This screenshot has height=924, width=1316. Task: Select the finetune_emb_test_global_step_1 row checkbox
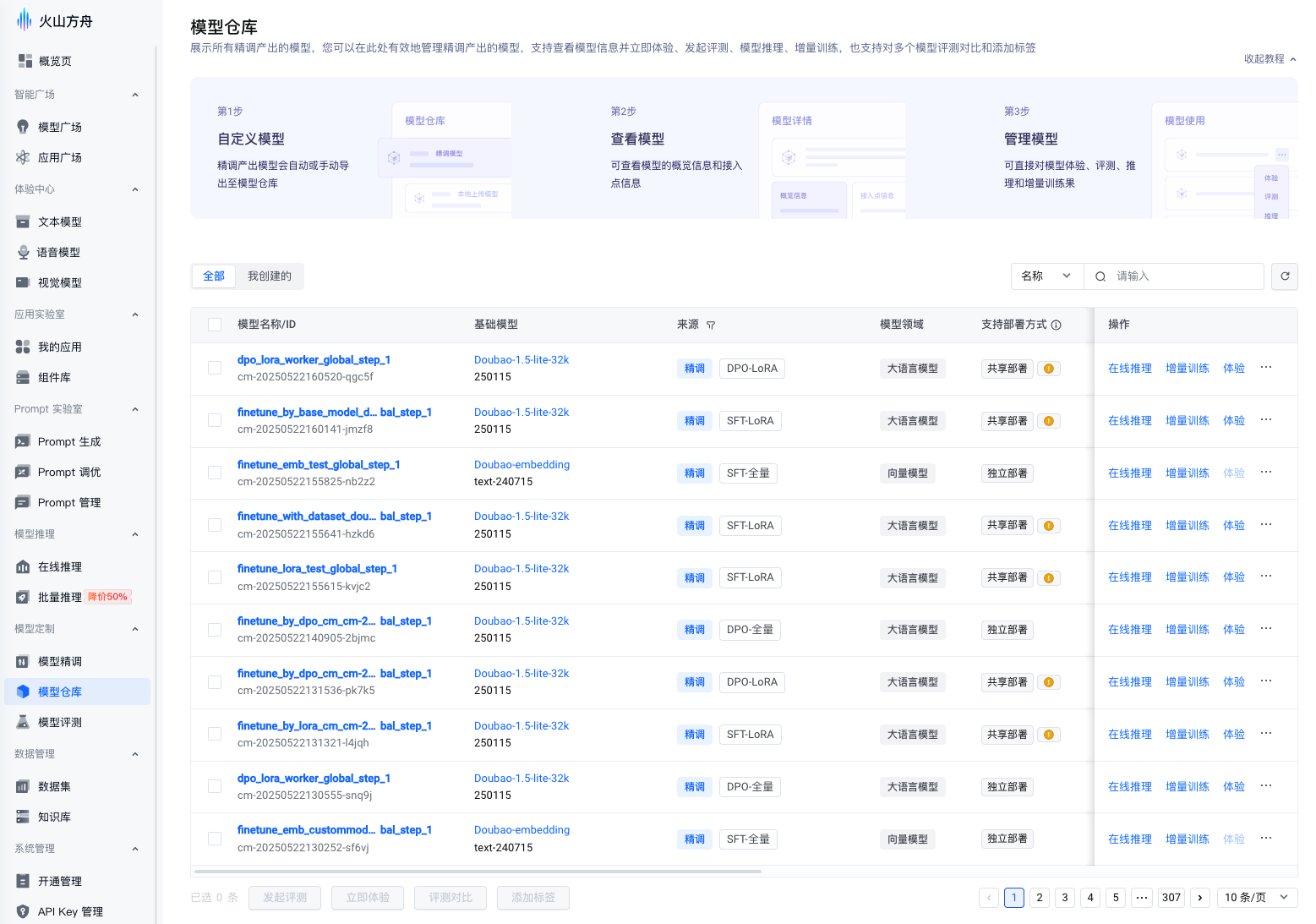pyautogui.click(x=215, y=473)
